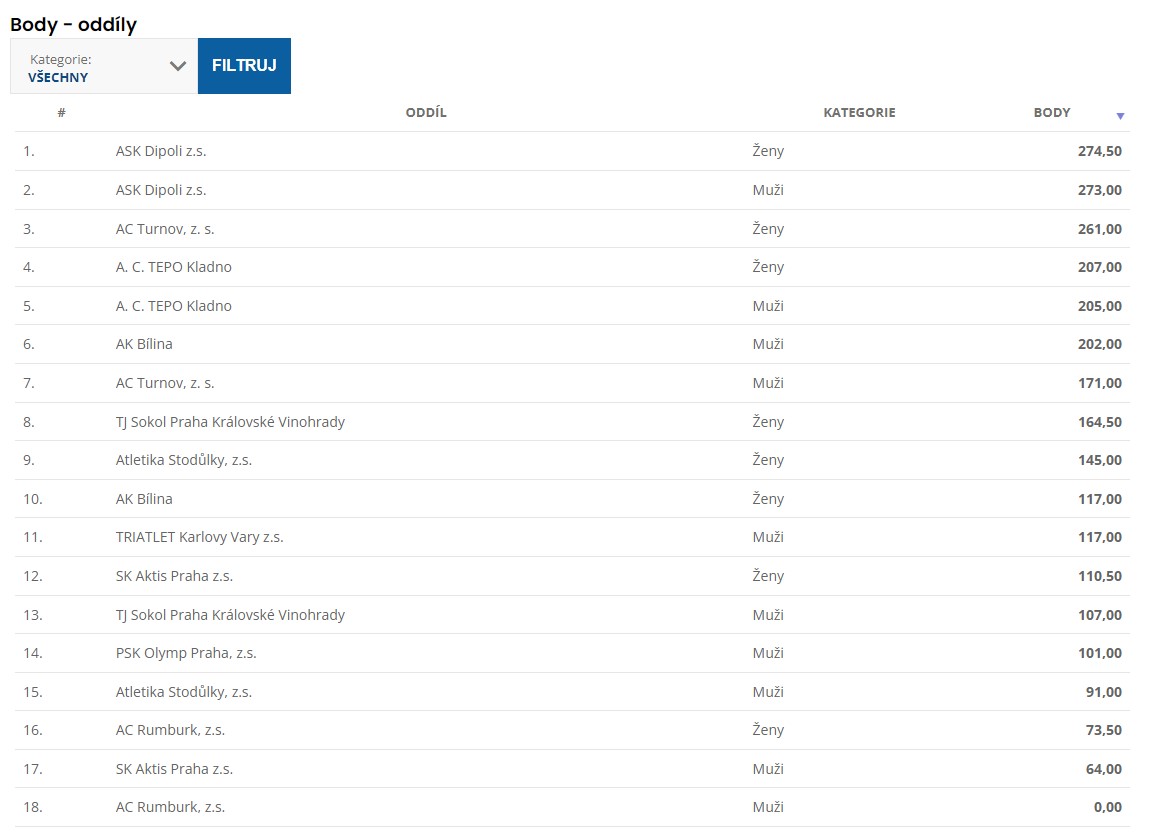This screenshot has height=839, width=1161.
Task: Select TJ Sokol Praha Královské Vinohrady row 13
Action: (x=230, y=615)
